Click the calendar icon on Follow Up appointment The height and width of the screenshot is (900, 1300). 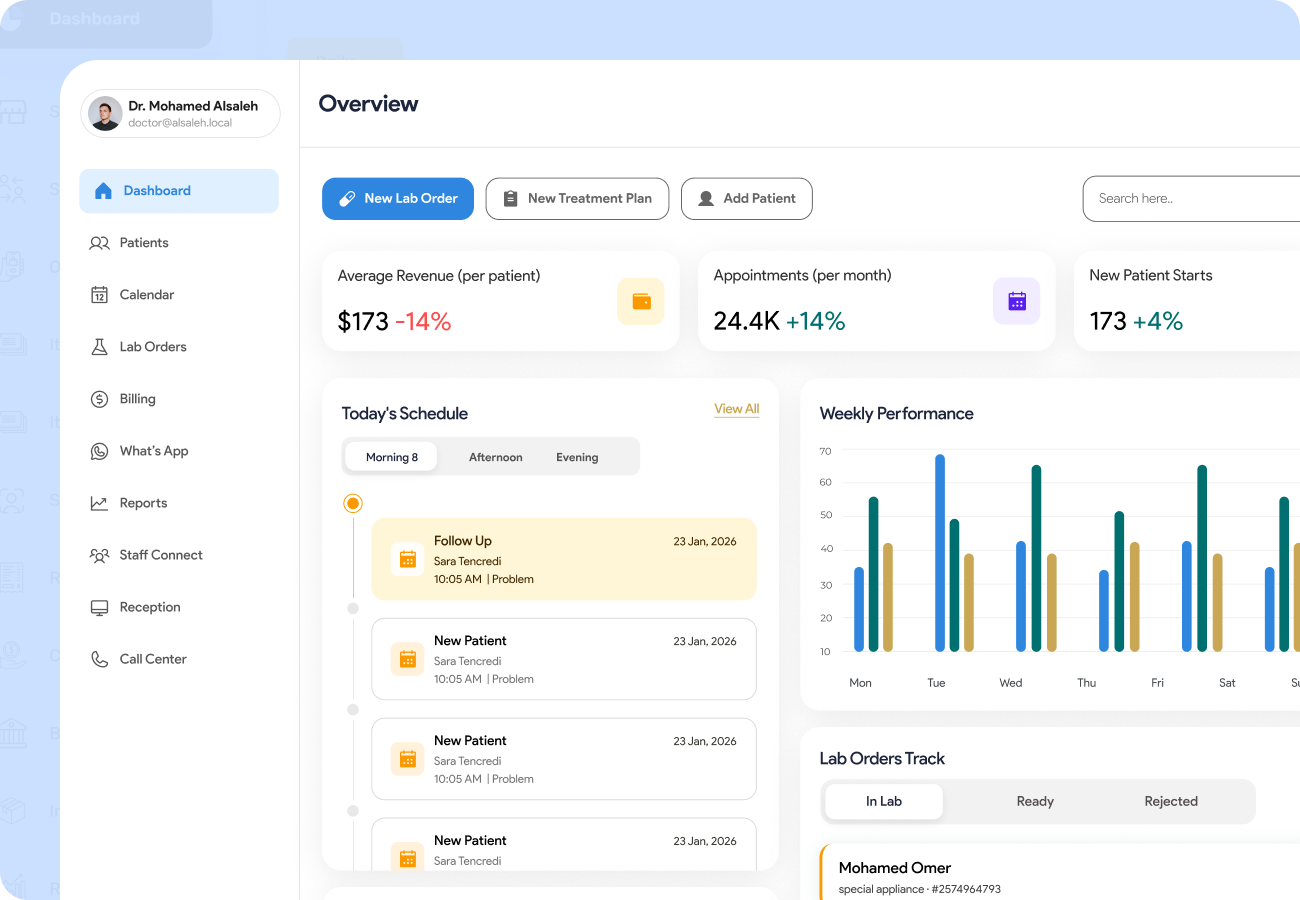(407, 559)
